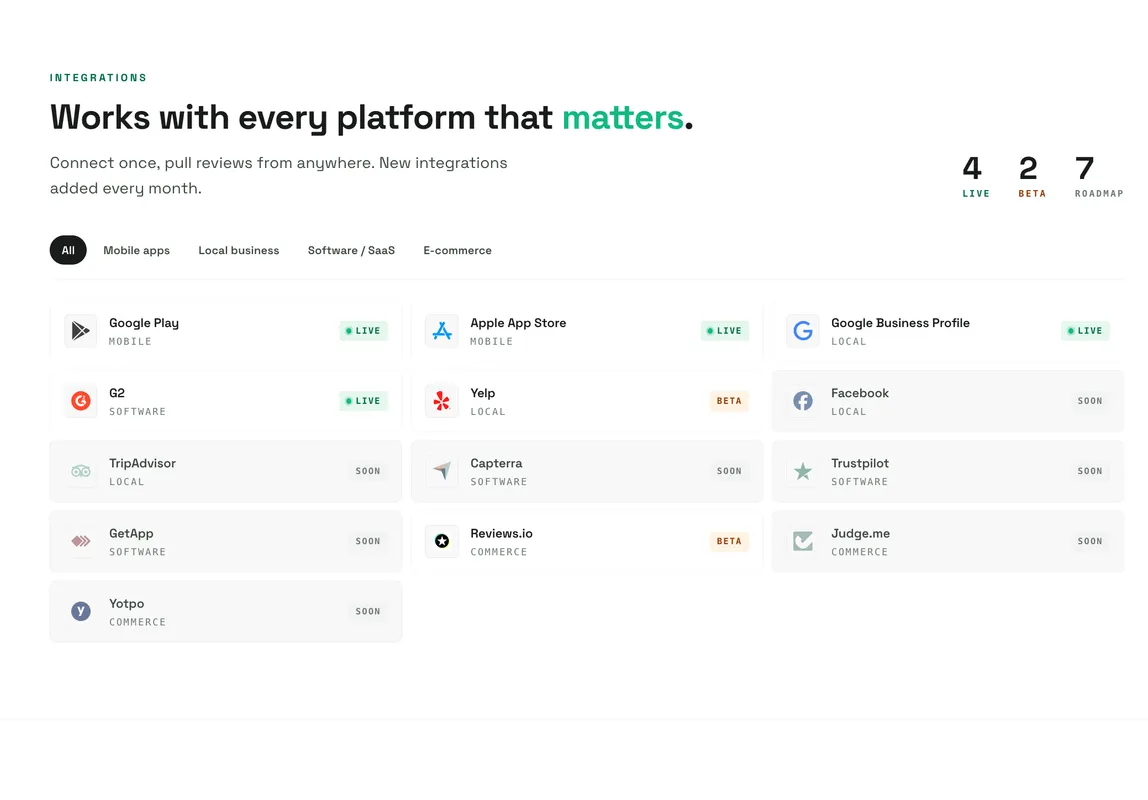
Task: Click the SOFTWARE label under GetApp
Action: tap(138, 552)
